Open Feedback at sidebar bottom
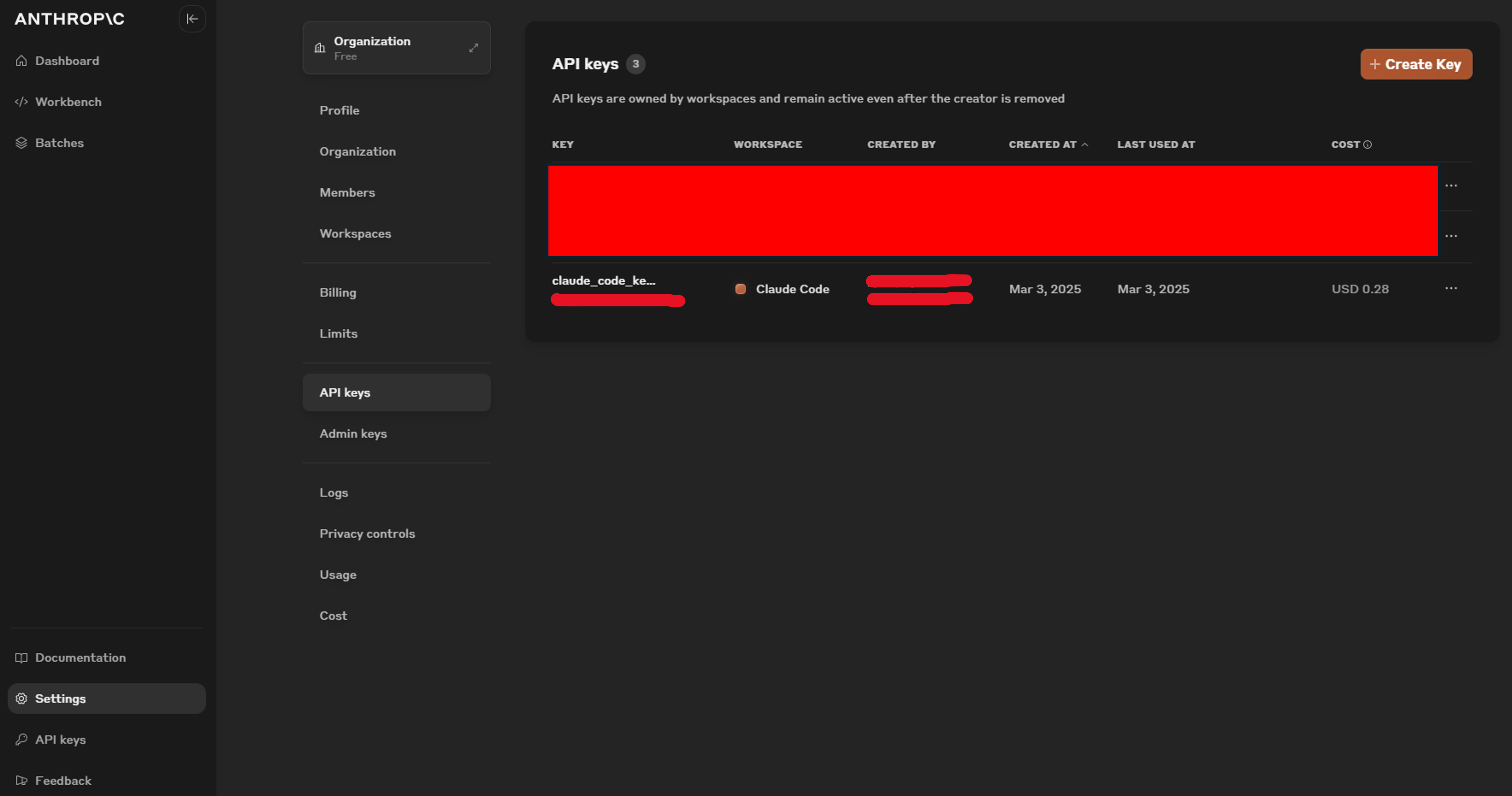 tap(63, 781)
